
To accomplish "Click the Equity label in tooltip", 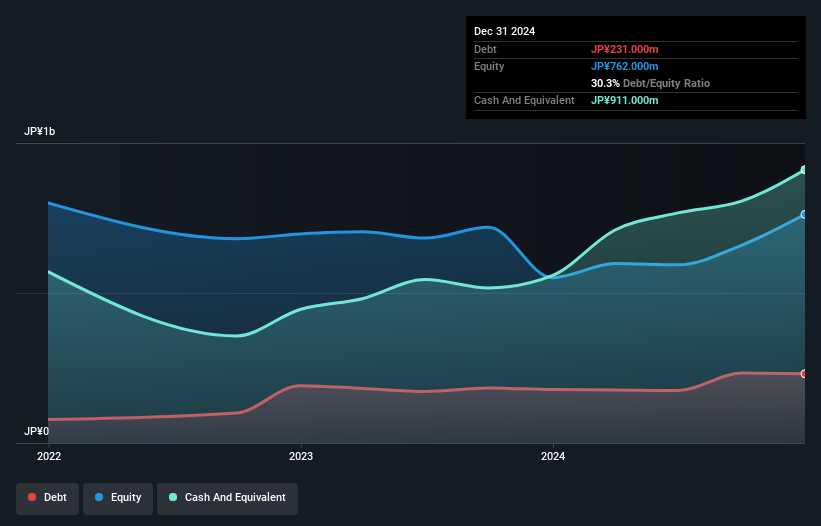I will tap(489, 66).
